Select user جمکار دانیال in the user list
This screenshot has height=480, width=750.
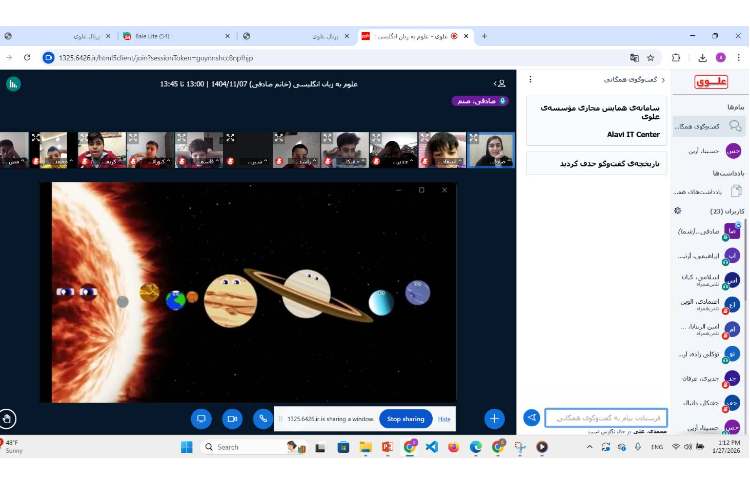point(709,403)
